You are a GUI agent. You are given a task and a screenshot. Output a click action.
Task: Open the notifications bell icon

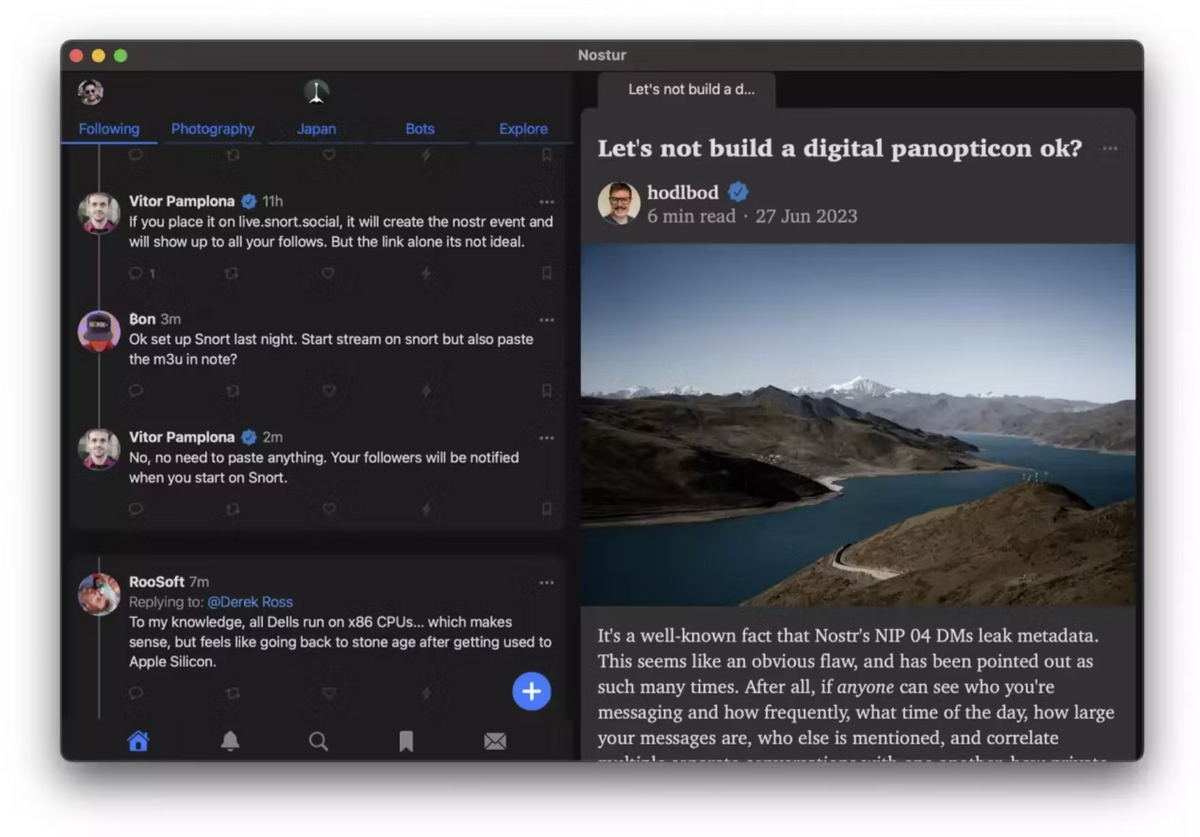point(230,741)
